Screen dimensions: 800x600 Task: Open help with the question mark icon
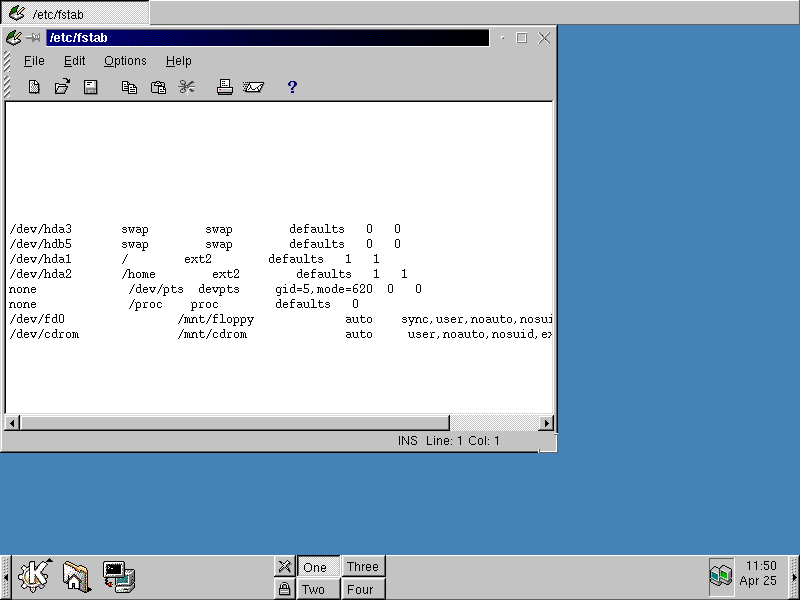tap(291, 87)
